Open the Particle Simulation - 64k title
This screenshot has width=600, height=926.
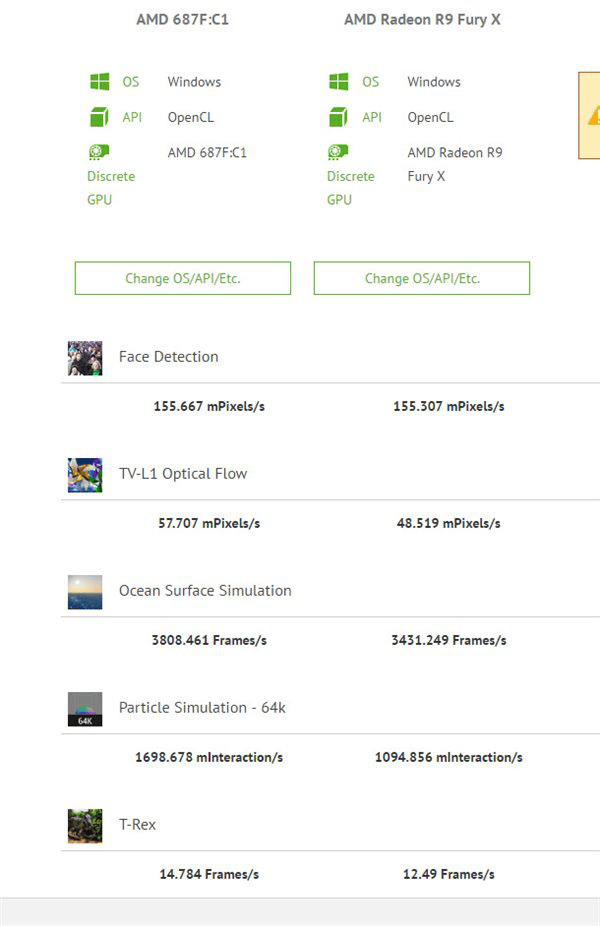[x=203, y=707]
